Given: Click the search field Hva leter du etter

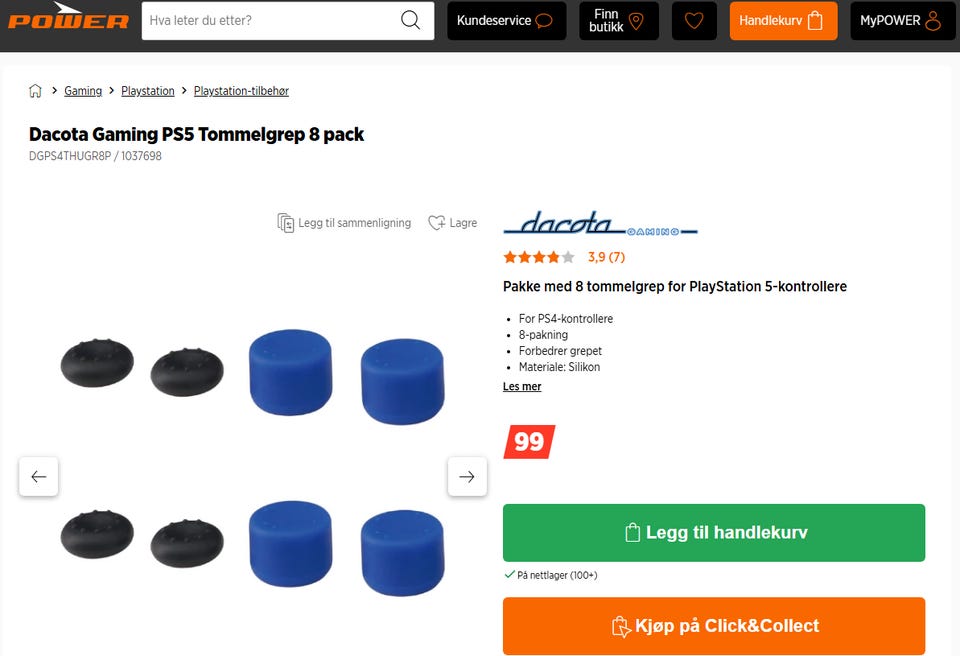Looking at the screenshot, I should tap(269, 21).
